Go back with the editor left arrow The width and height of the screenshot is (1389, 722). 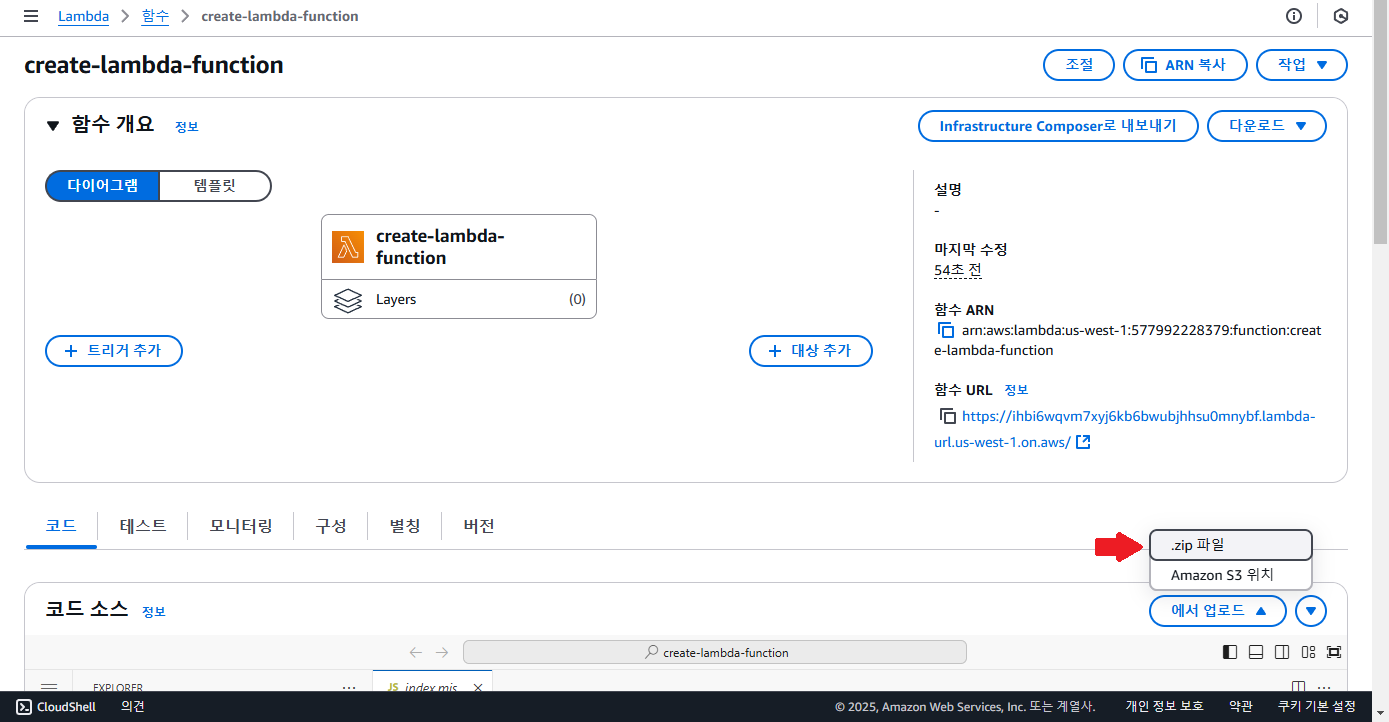[416, 652]
